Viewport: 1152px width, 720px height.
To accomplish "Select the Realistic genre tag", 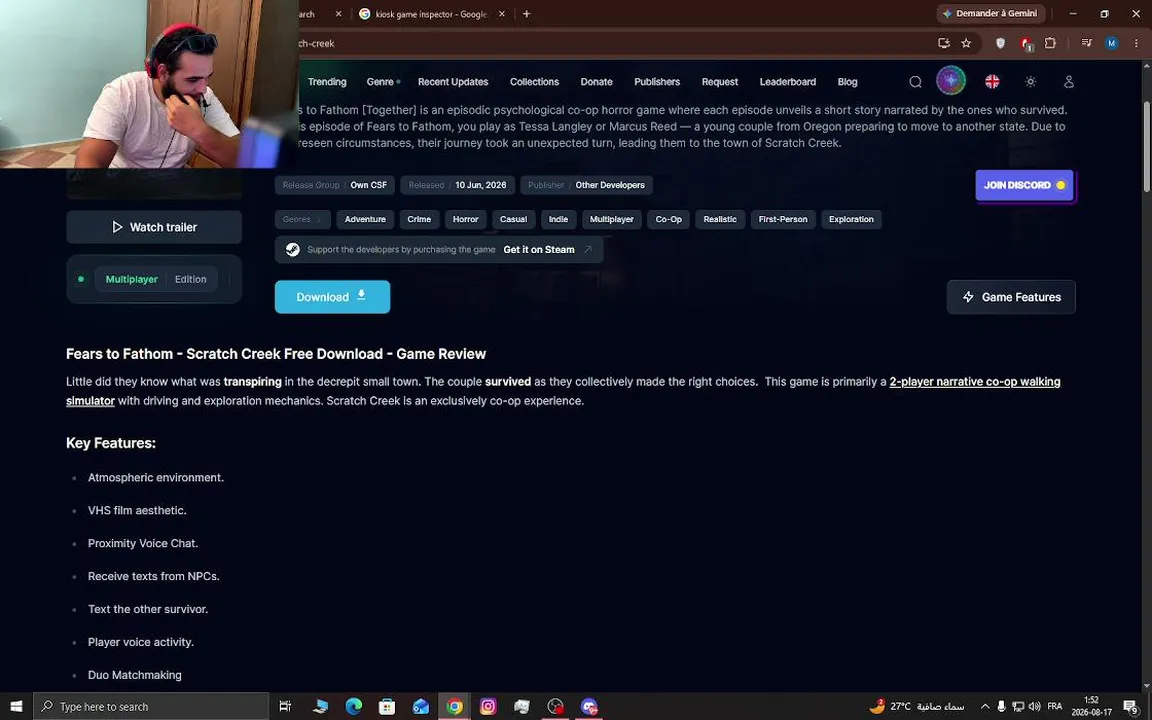I will [x=720, y=219].
